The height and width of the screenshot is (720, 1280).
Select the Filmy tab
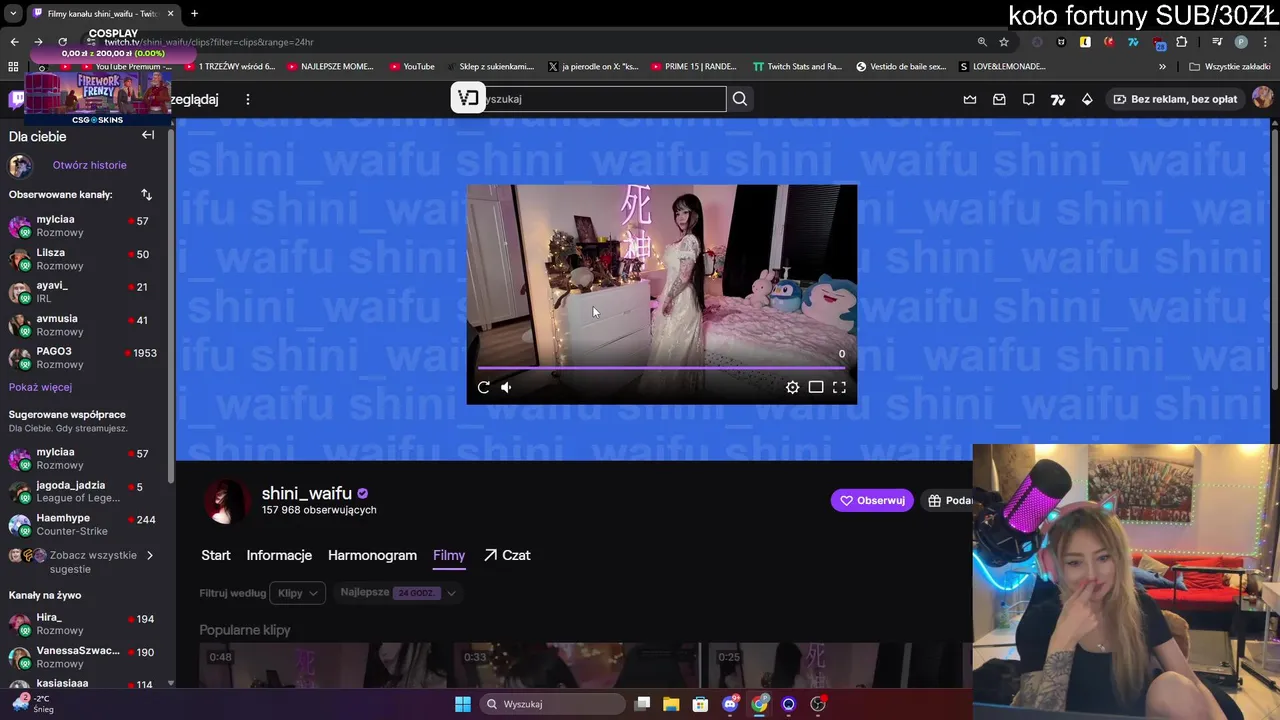449,556
